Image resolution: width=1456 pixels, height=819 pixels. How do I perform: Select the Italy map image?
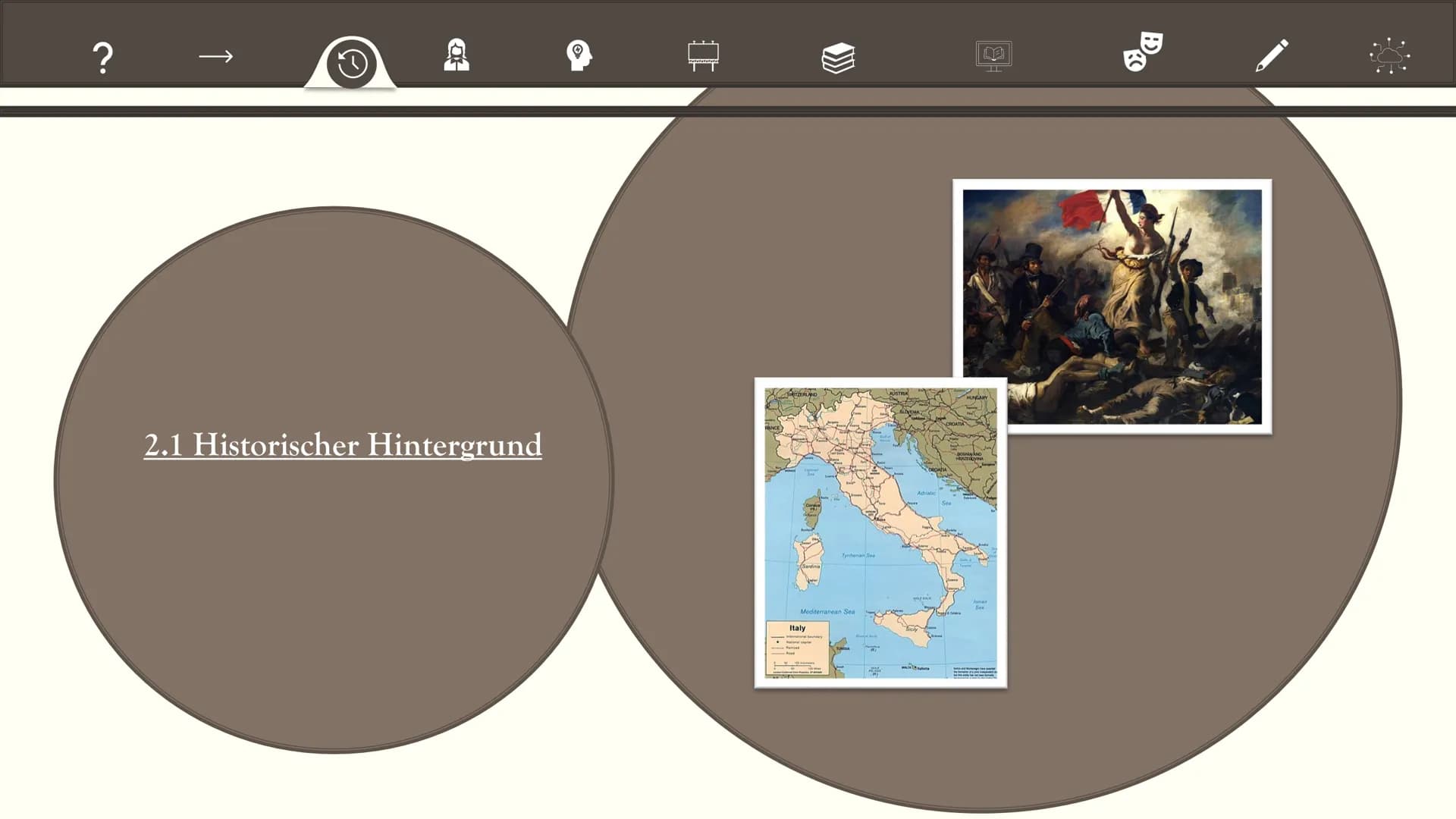click(880, 533)
